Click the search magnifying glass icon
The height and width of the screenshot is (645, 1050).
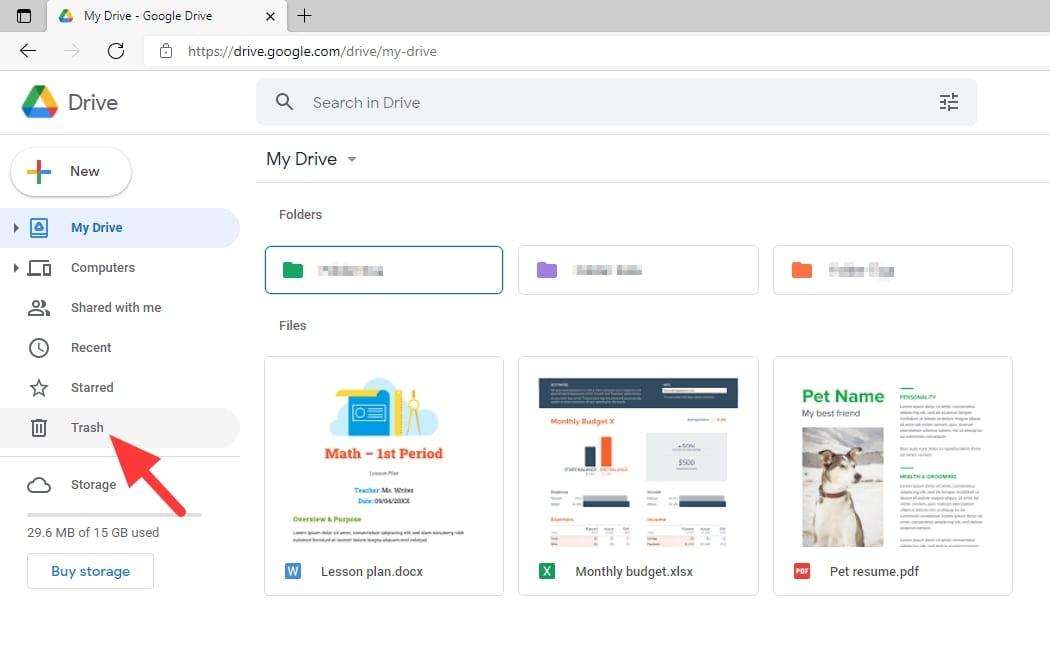pyautogui.click(x=284, y=101)
